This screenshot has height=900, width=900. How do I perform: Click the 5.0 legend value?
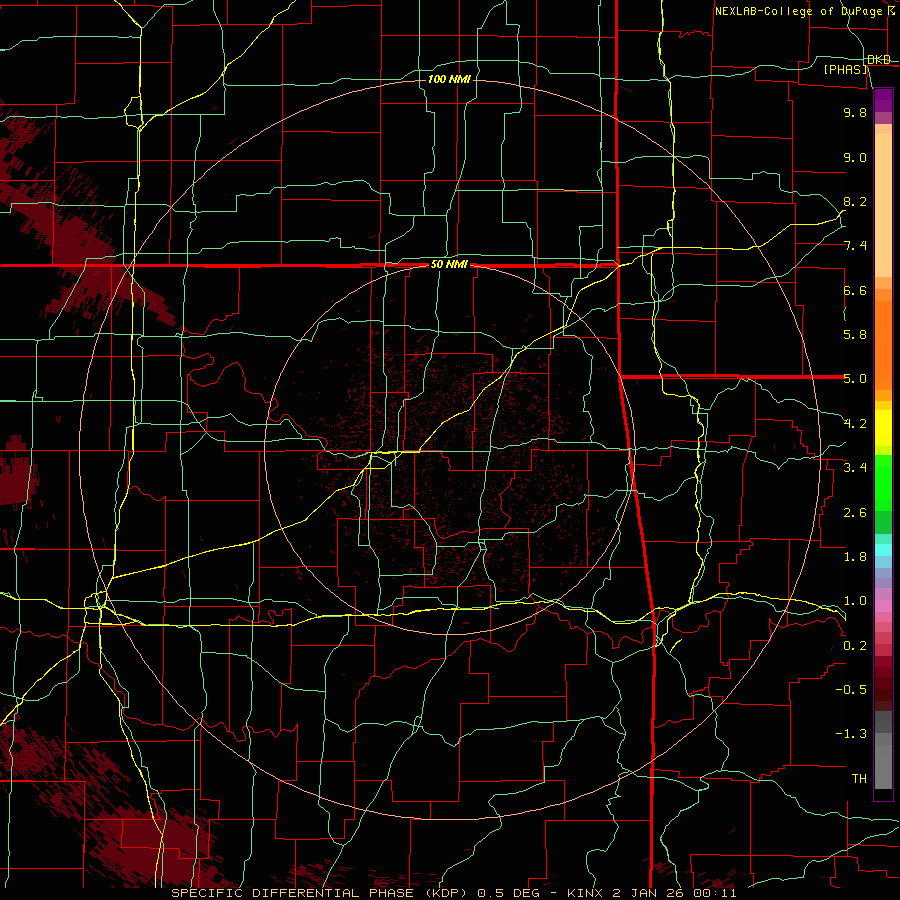click(855, 379)
